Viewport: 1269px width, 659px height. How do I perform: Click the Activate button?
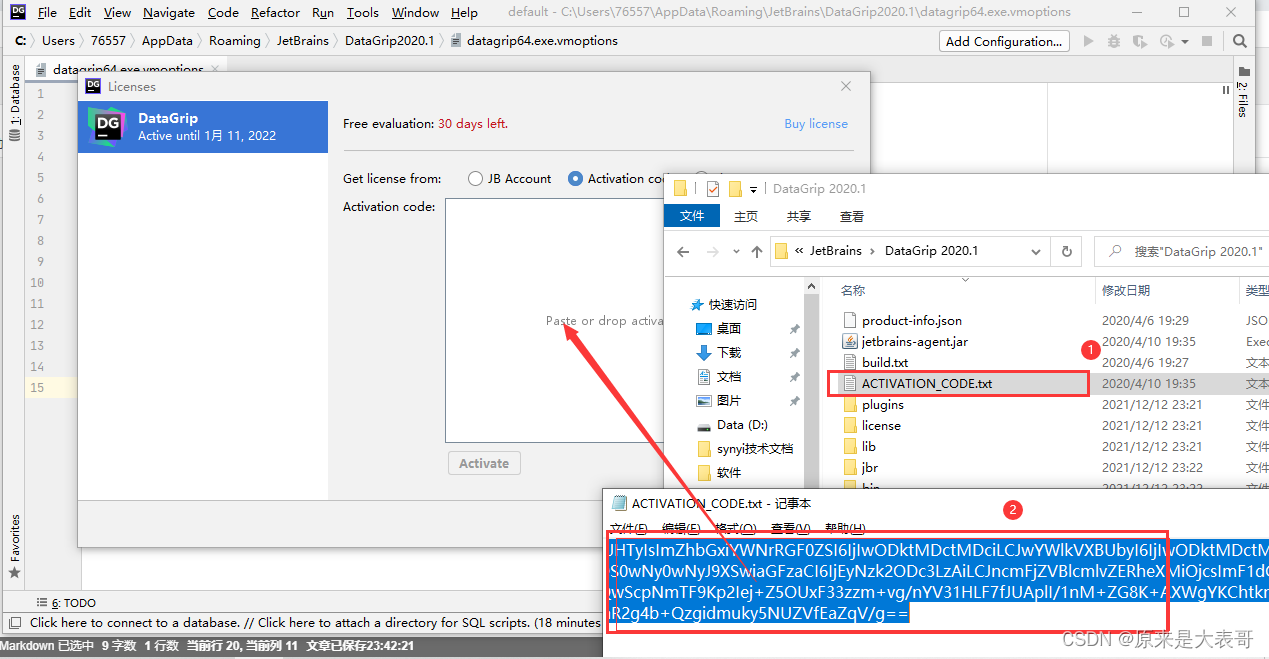click(x=484, y=463)
